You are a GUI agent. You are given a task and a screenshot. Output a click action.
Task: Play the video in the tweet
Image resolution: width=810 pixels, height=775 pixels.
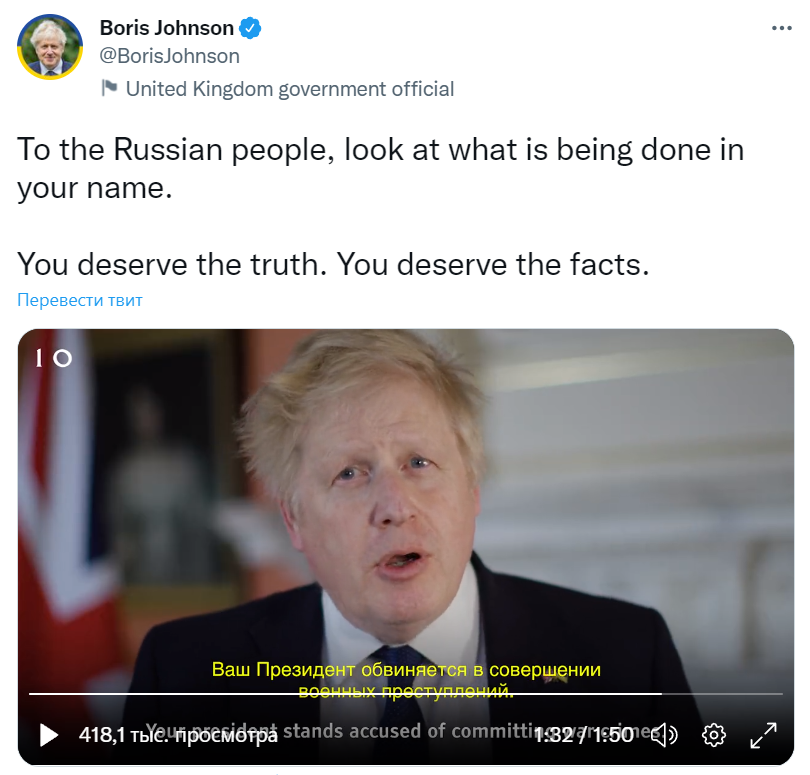(49, 735)
